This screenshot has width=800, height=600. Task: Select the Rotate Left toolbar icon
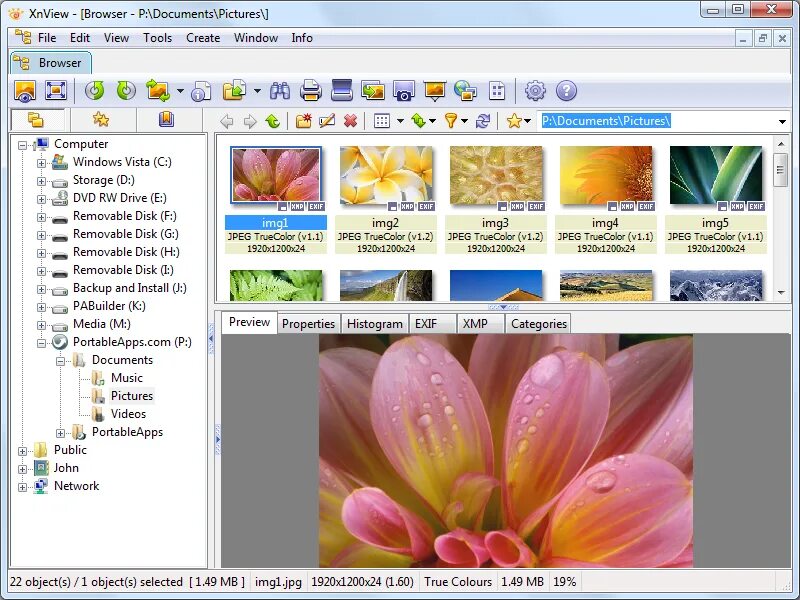[x=95, y=90]
